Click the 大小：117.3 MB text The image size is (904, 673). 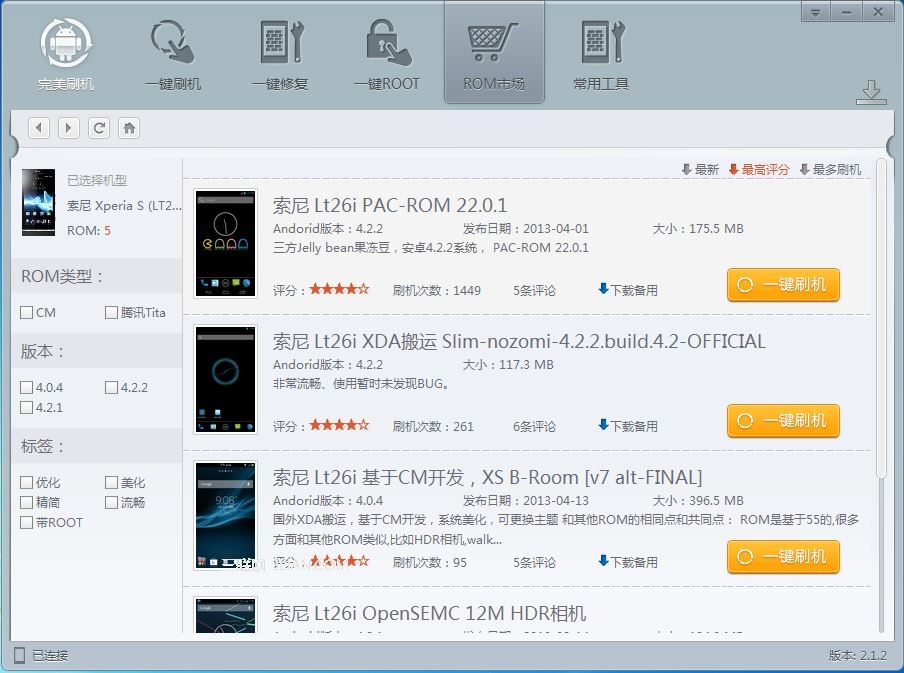coord(508,364)
